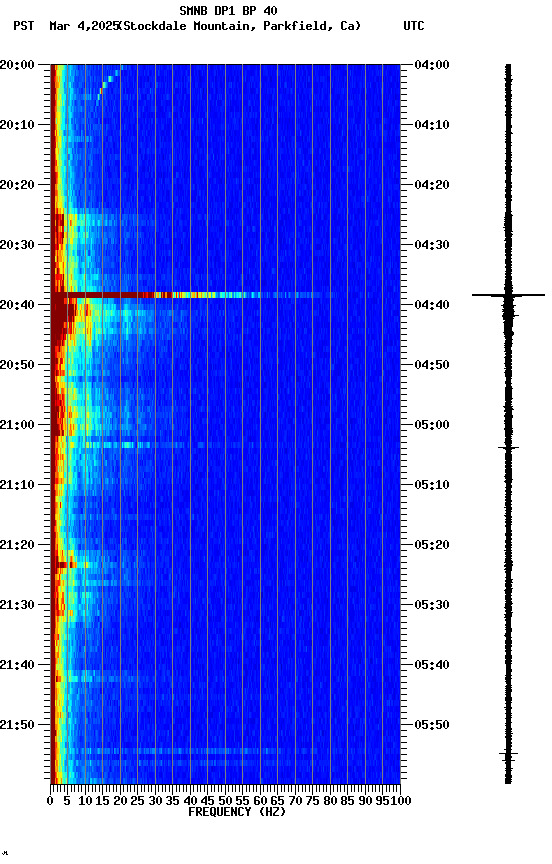Screen dimensions: 552x864
Task: Click the '04:40' UTC time label
Action: coord(432,305)
